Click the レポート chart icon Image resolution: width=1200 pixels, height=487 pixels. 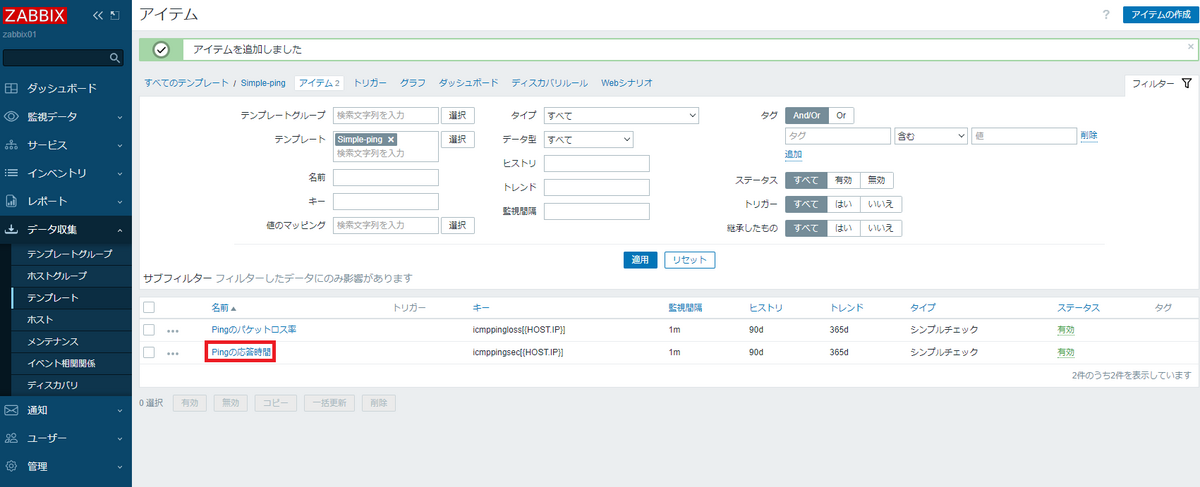click(12, 201)
